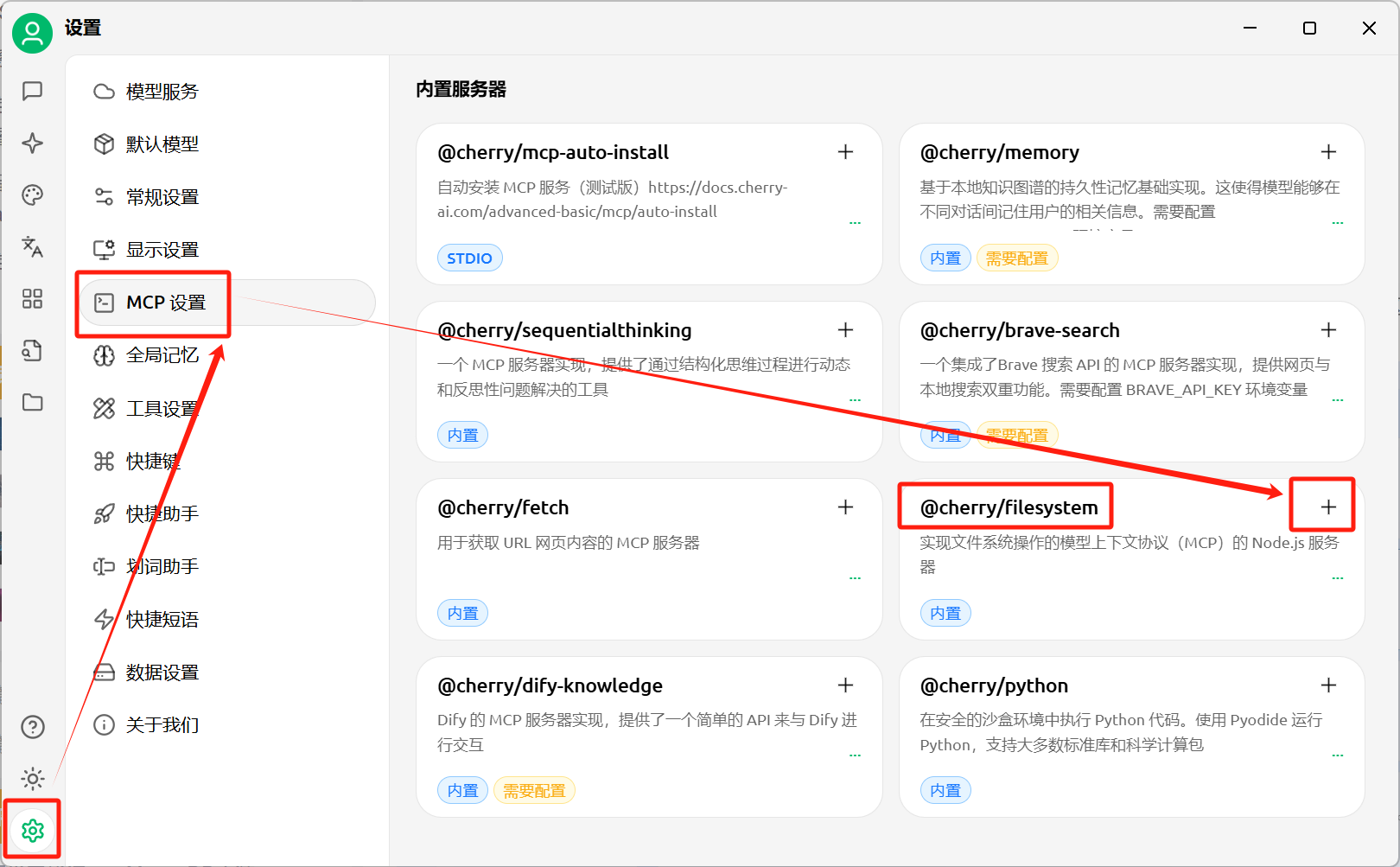The width and height of the screenshot is (1400, 867).
Task: Open the mini apps grid icon
Action: pos(33,299)
